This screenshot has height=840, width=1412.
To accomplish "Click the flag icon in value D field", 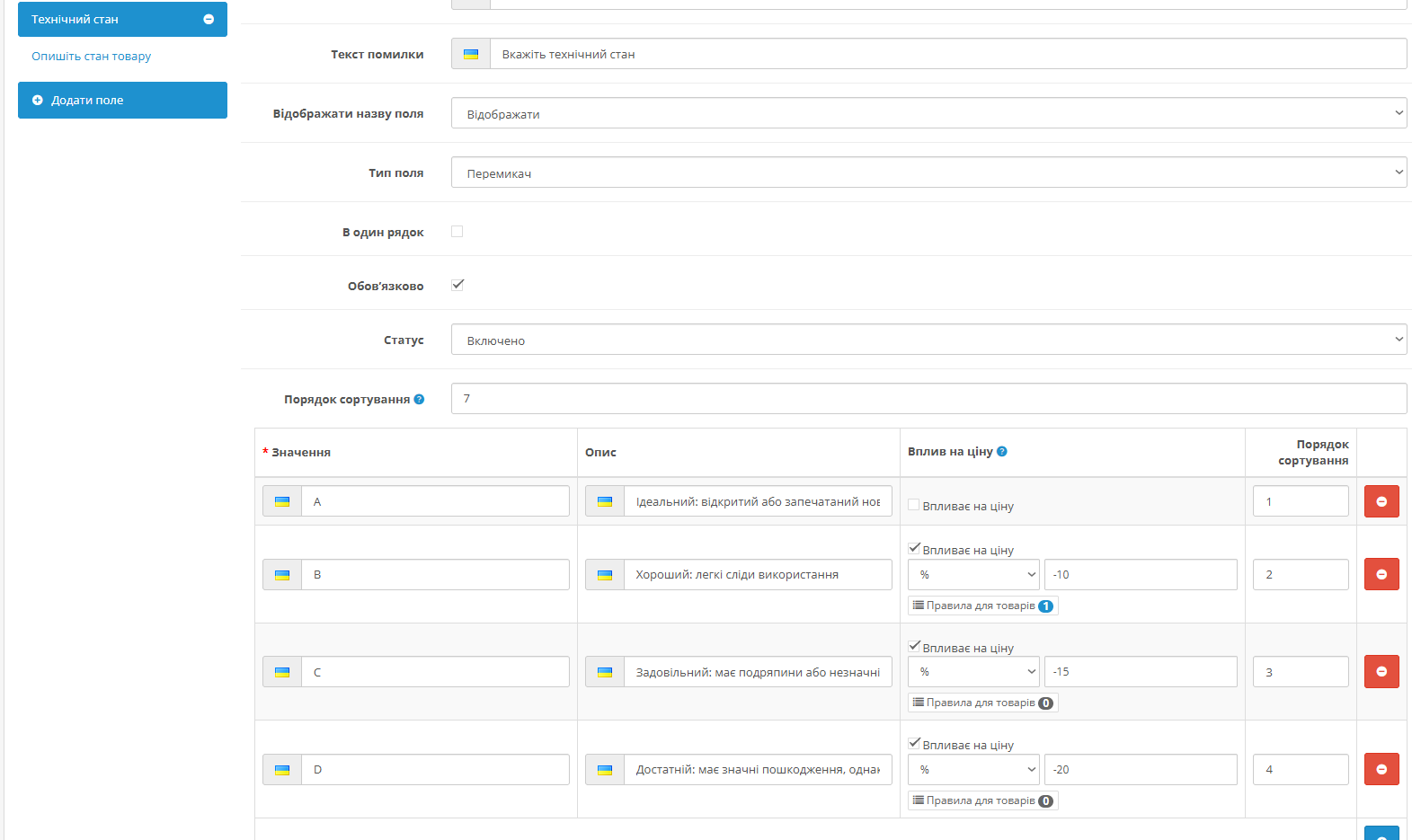I will (282, 770).
